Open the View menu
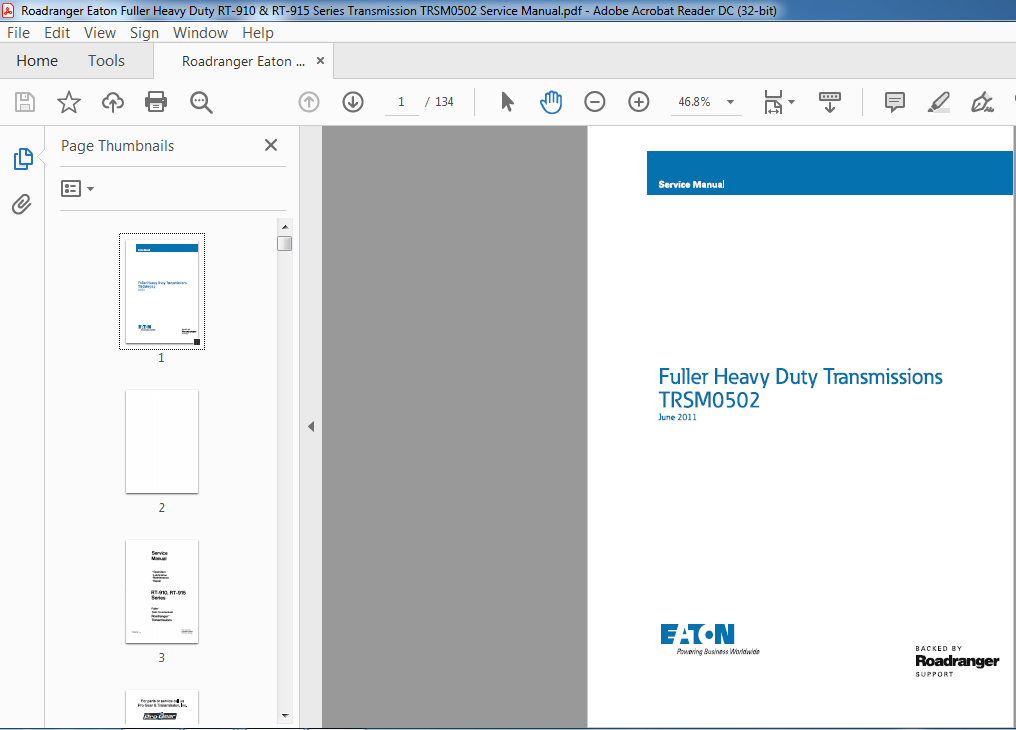This screenshot has height=730, width=1016. tap(100, 32)
